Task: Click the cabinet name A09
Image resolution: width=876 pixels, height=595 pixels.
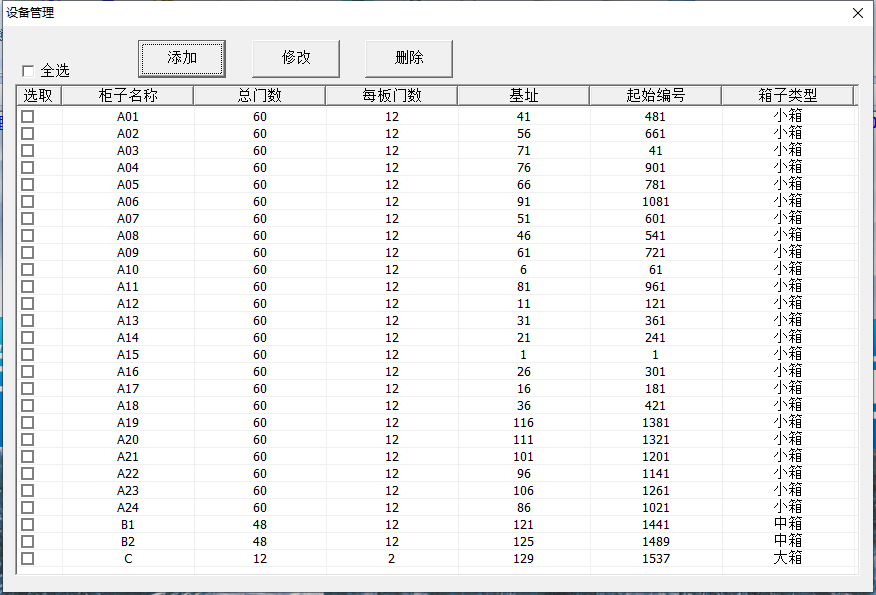Action: 128,253
